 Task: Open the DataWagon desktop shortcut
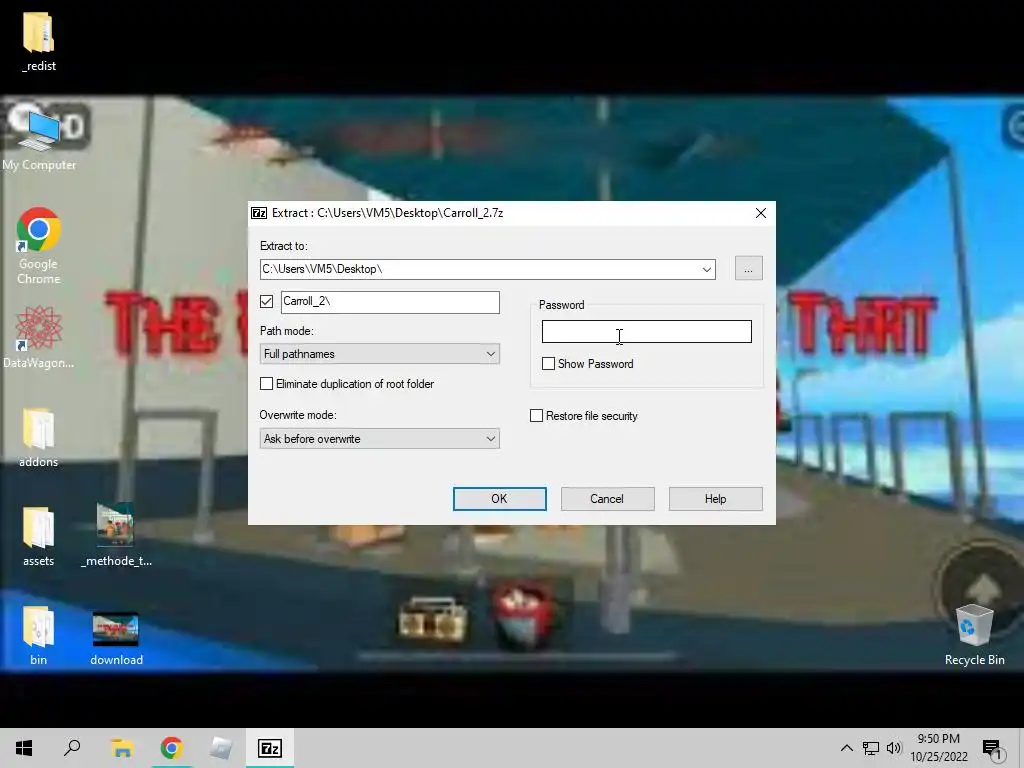39,337
